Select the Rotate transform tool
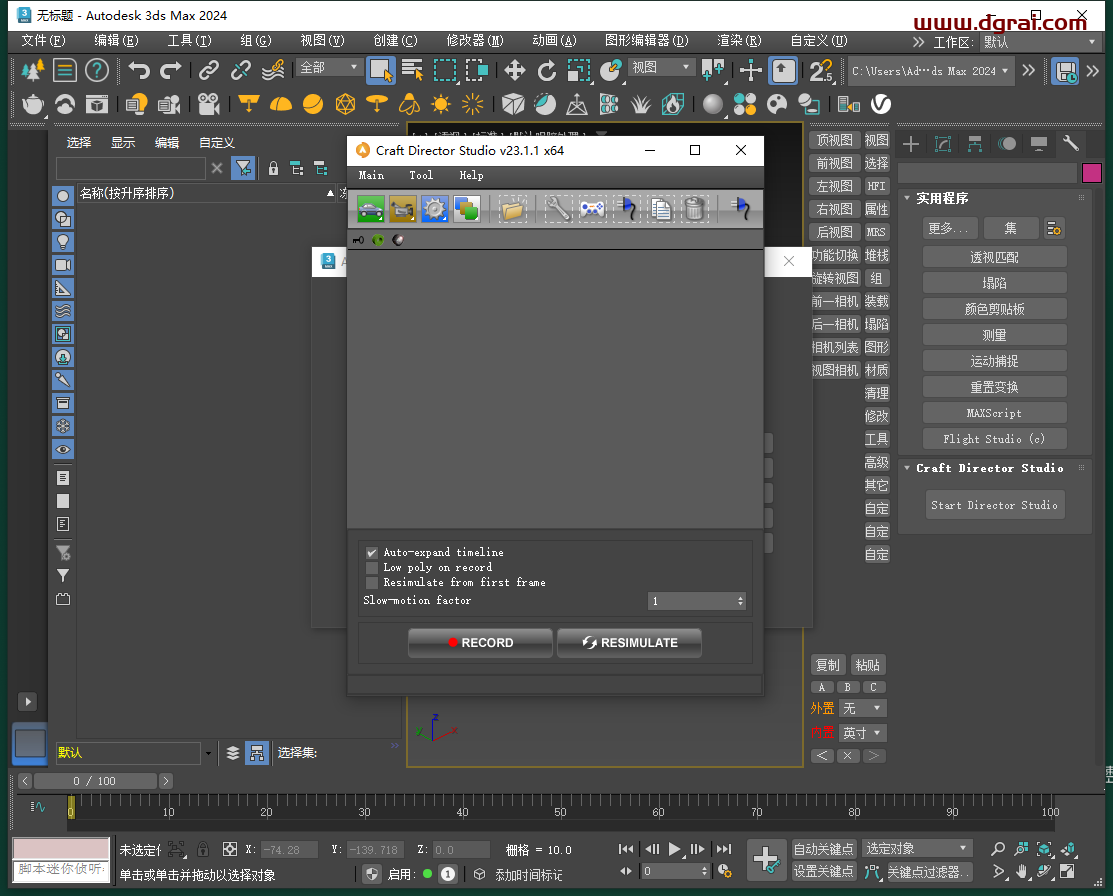 (547, 70)
